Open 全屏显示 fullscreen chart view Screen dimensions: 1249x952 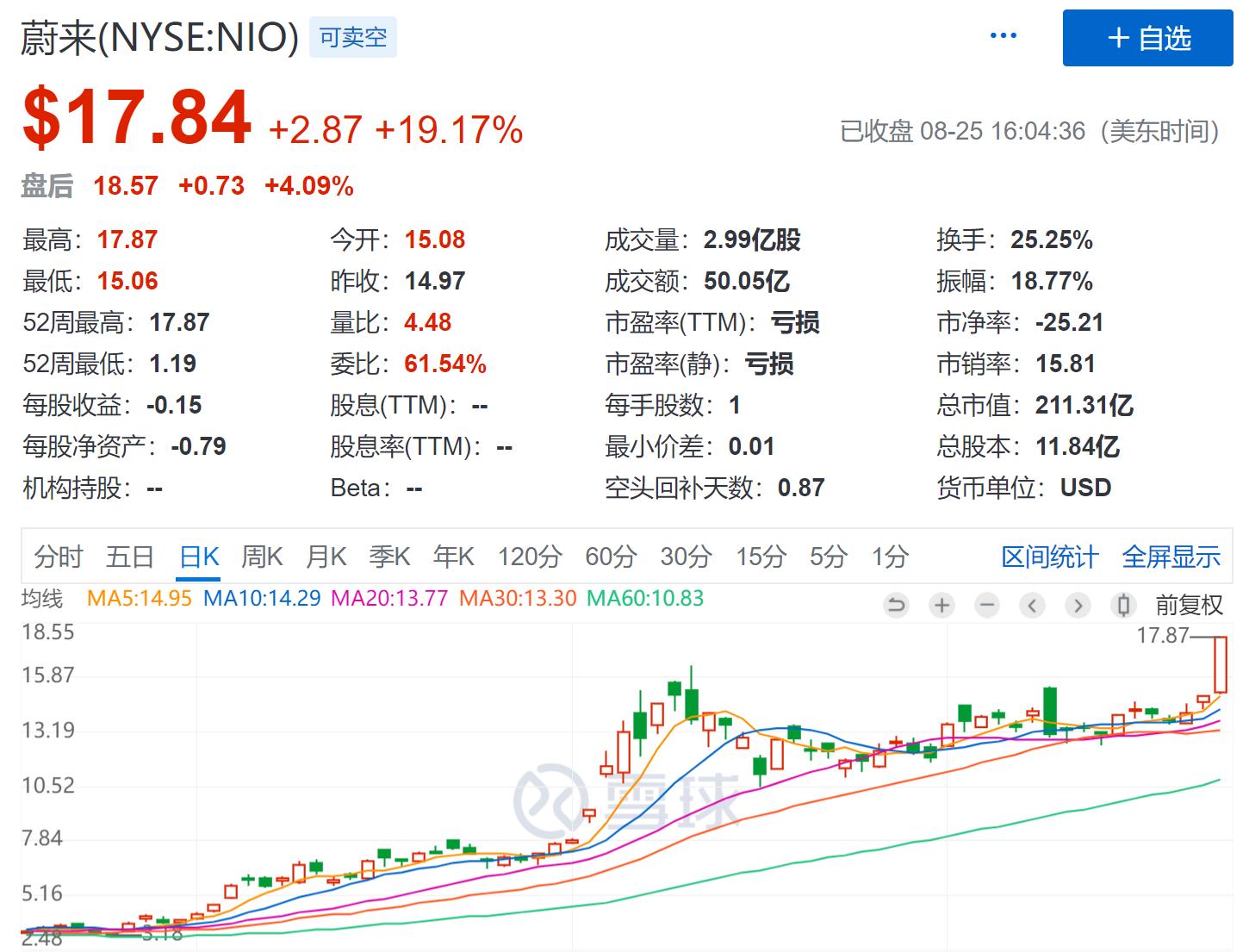pos(1171,557)
